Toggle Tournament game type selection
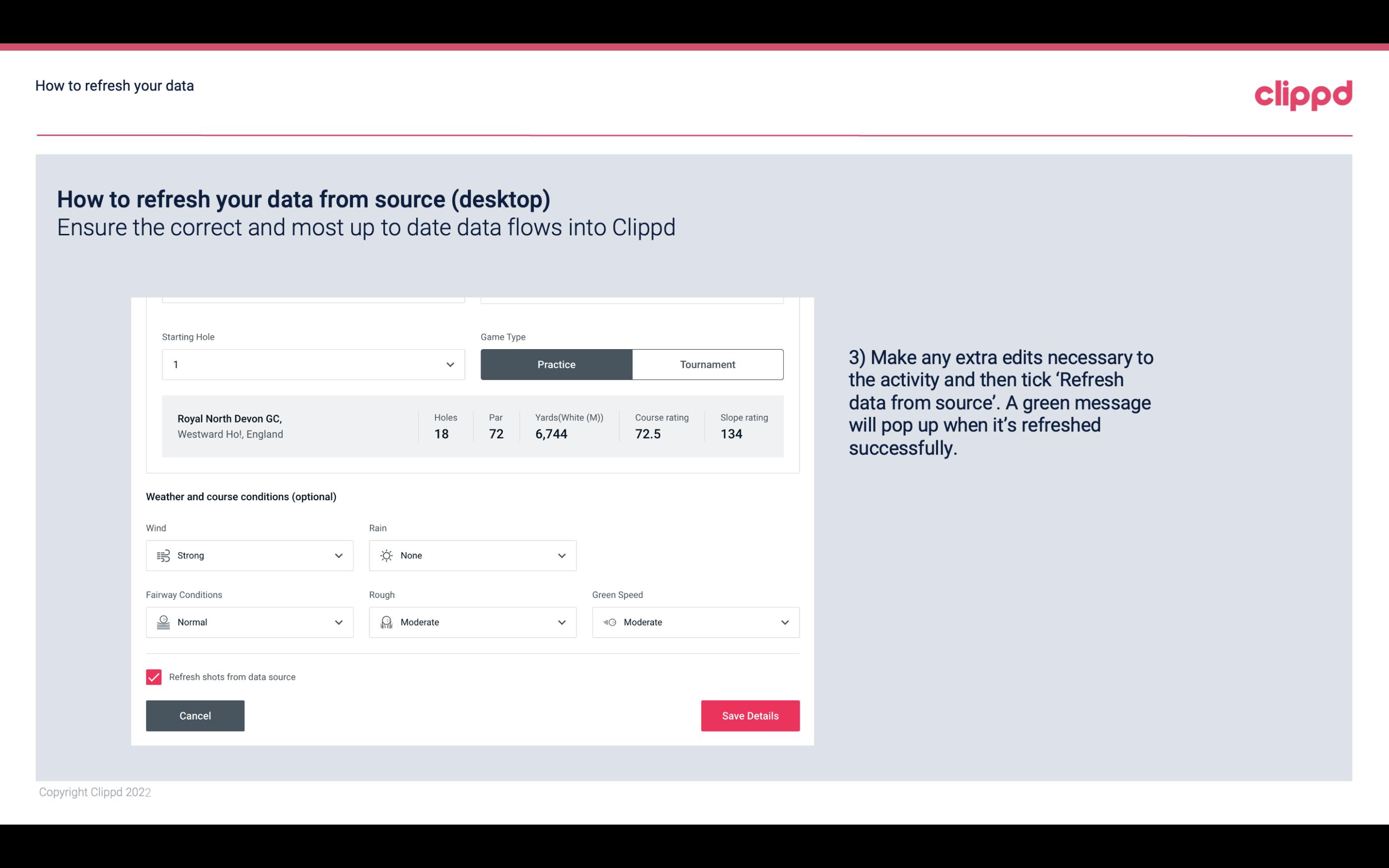The image size is (1389, 868). [x=707, y=364]
